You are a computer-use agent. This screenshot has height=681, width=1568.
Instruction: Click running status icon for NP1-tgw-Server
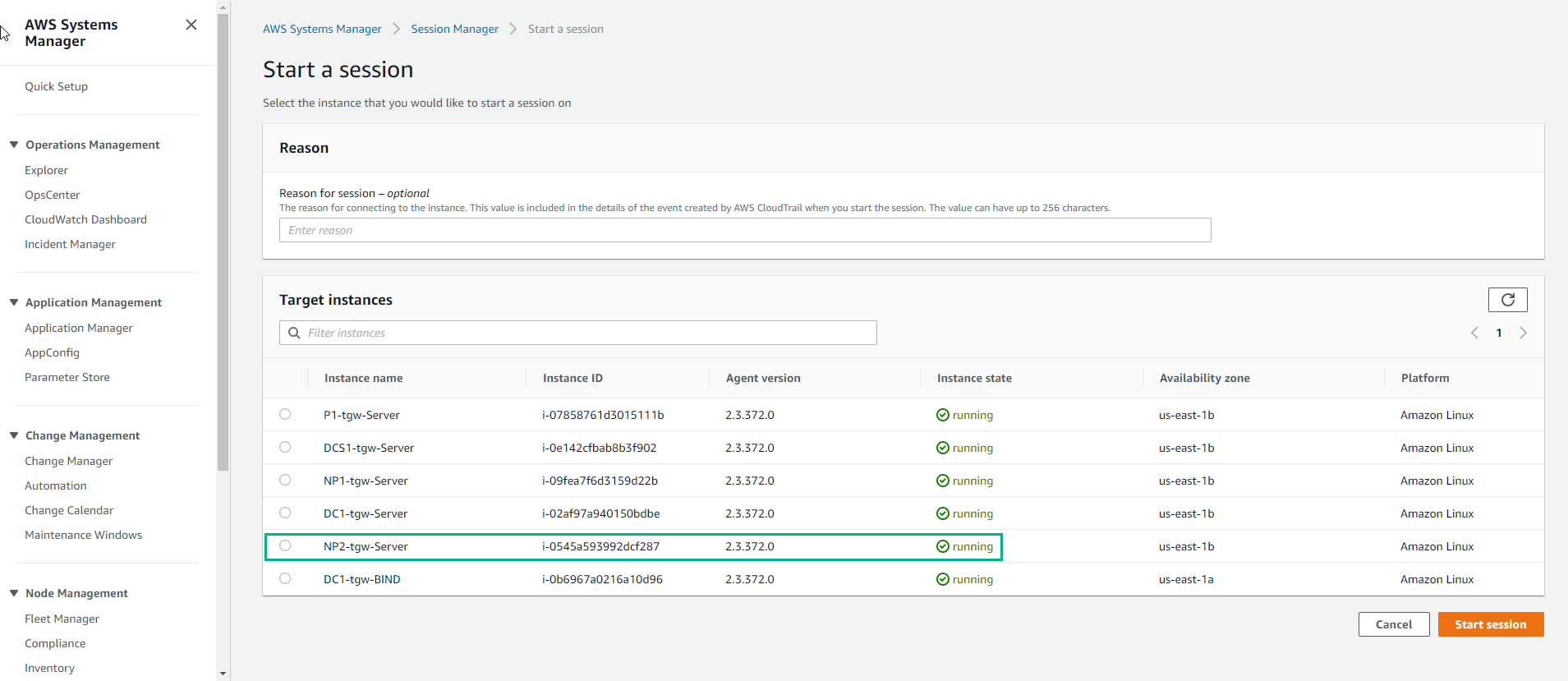pyautogui.click(x=943, y=481)
